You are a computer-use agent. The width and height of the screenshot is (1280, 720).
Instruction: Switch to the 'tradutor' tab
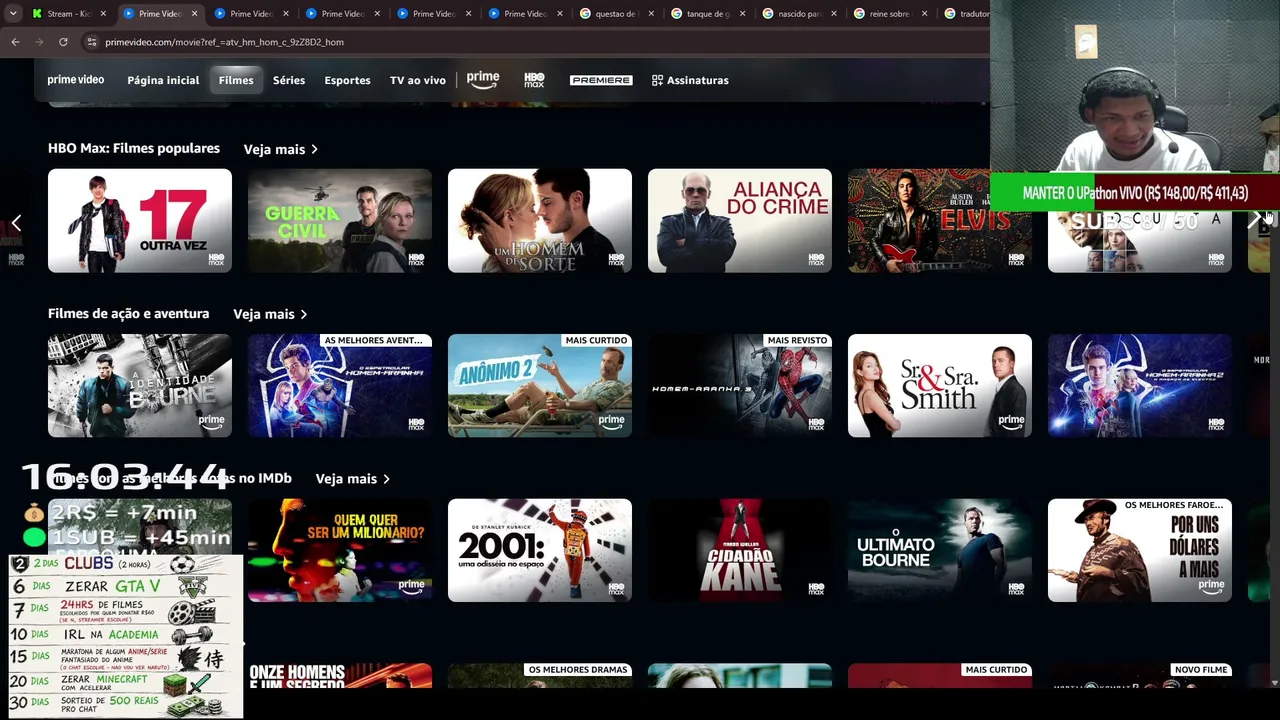coord(967,14)
